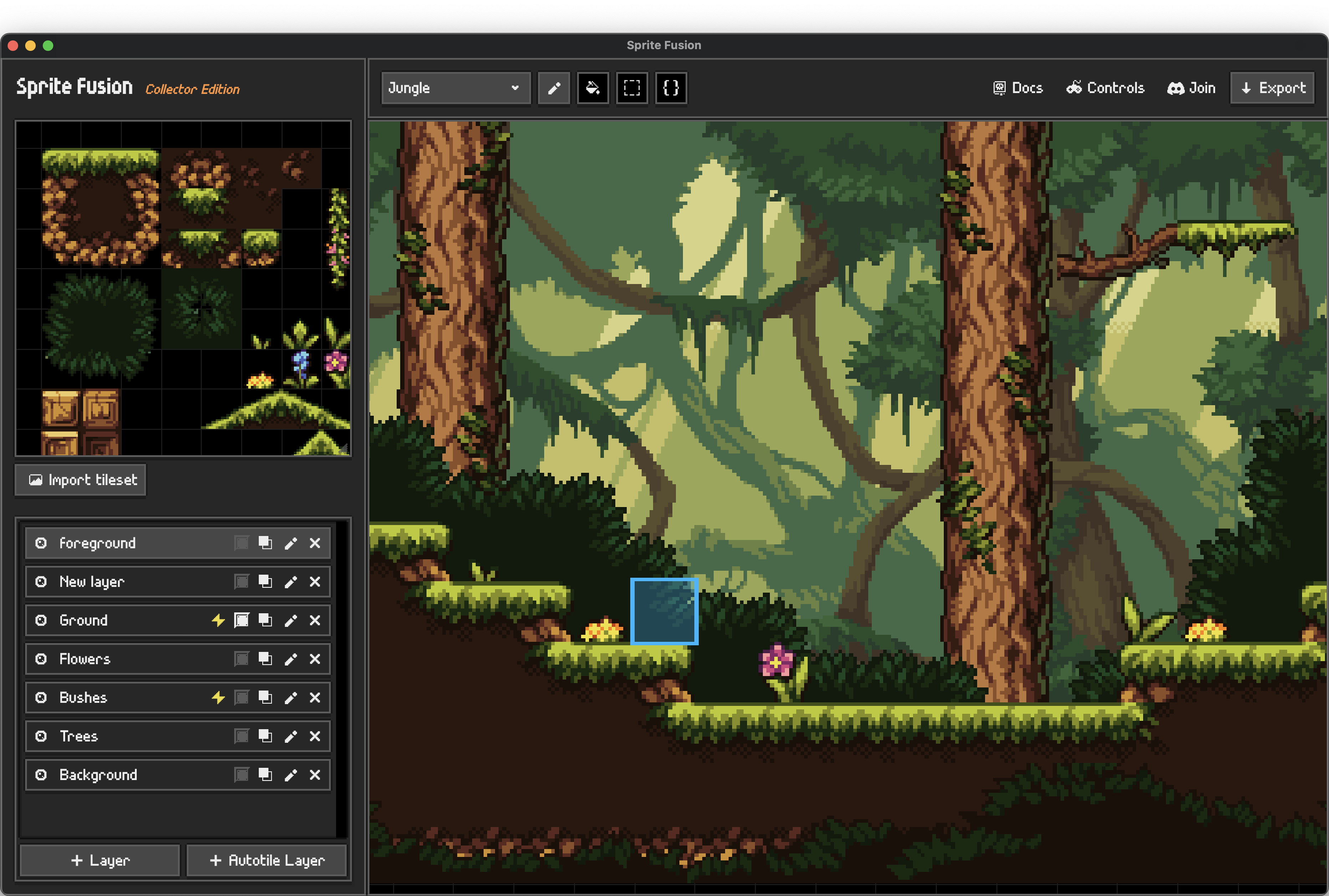The width and height of the screenshot is (1329, 896).
Task: Click the Sprite Fusion logo text
Action: [74, 87]
